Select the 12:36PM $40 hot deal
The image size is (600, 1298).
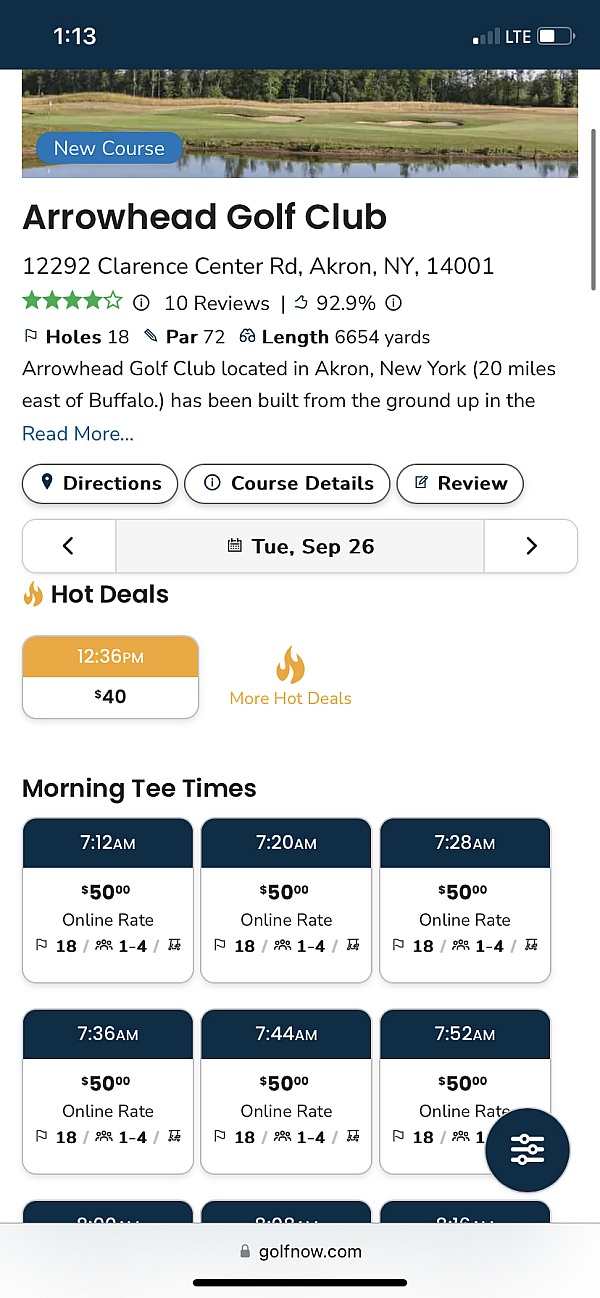click(x=110, y=677)
